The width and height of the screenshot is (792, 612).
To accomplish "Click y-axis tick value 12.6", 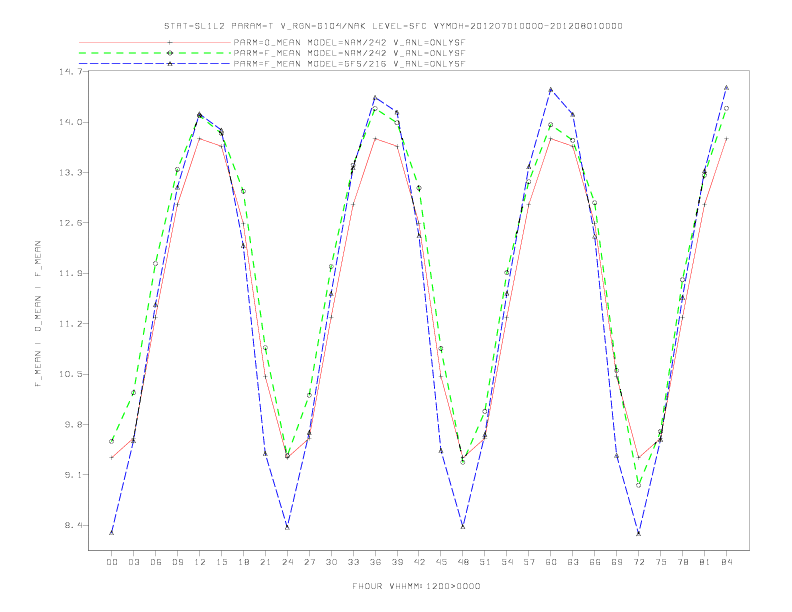I will point(70,223).
